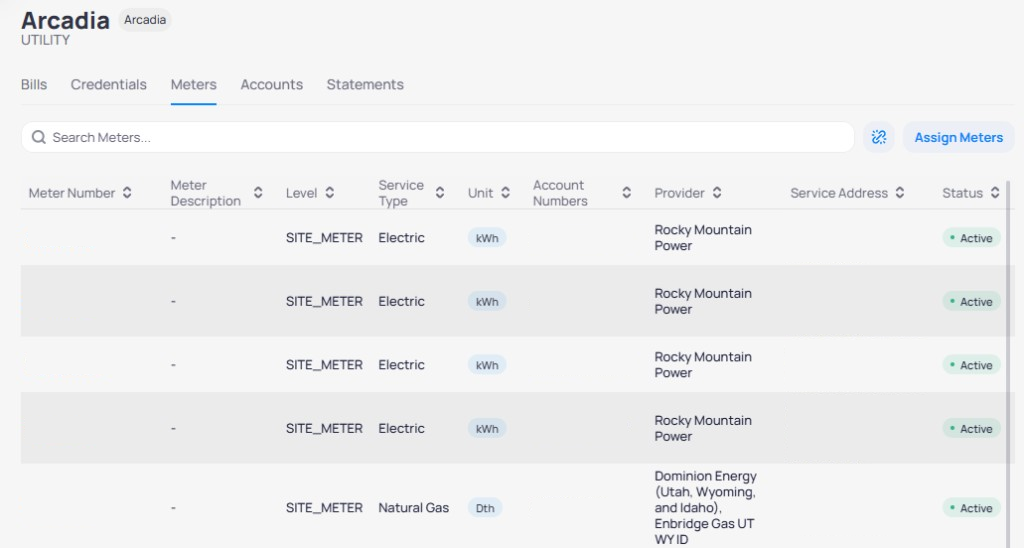The height and width of the screenshot is (548, 1024).
Task: Open the Statements tab
Action: tap(365, 84)
